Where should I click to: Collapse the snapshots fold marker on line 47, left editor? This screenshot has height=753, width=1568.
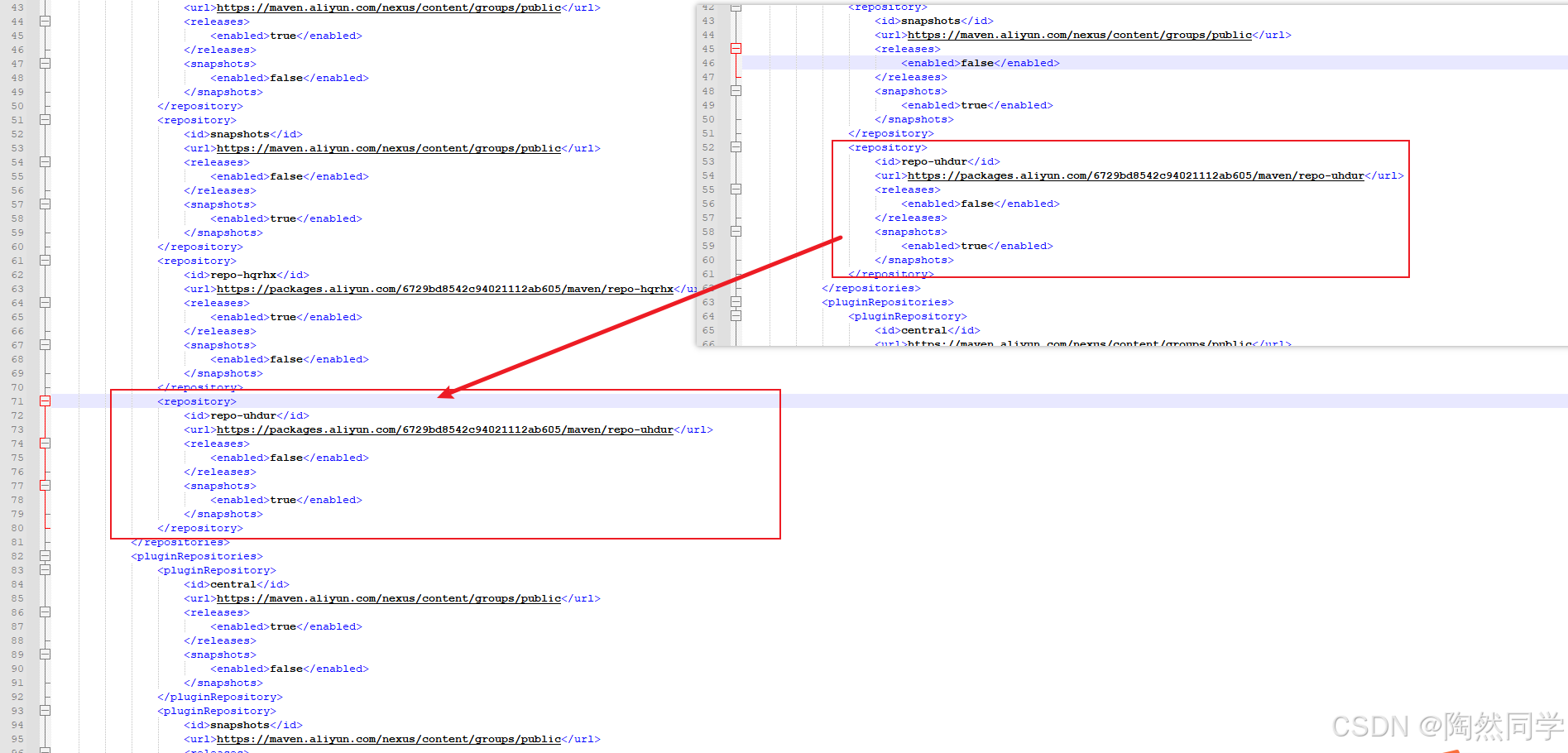coord(46,64)
